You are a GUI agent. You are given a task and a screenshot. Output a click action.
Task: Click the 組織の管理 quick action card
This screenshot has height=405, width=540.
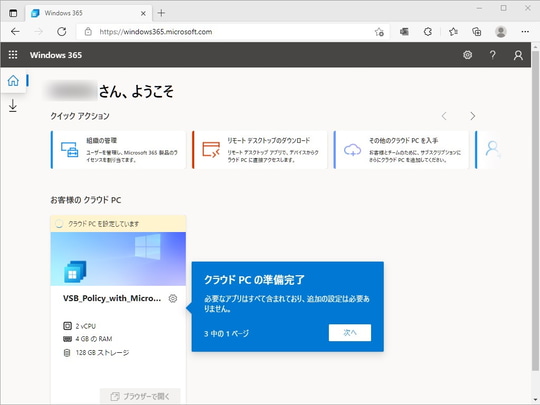(118, 150)
